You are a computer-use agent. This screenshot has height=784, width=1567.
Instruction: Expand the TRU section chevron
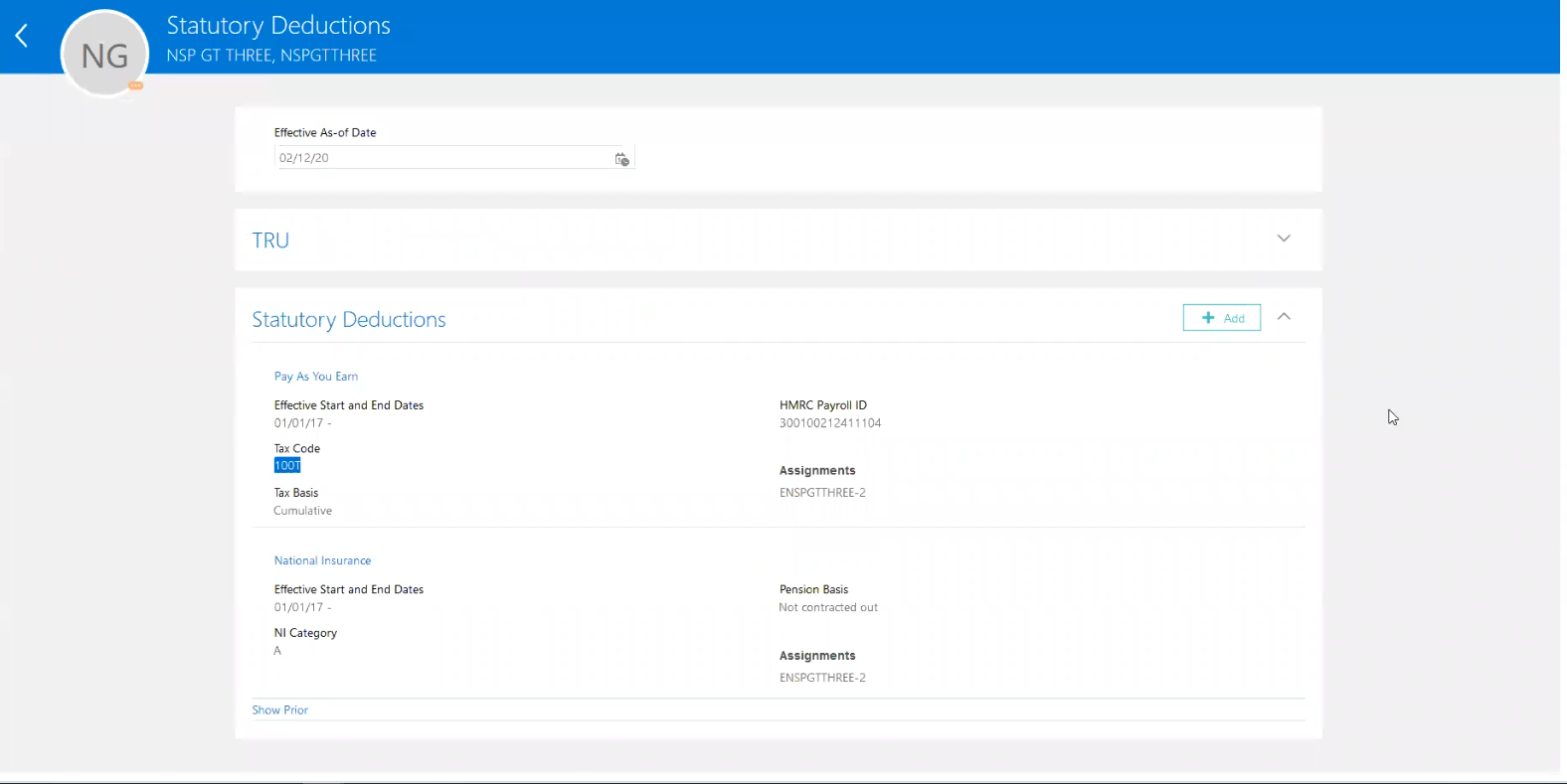pos(1284,238)
